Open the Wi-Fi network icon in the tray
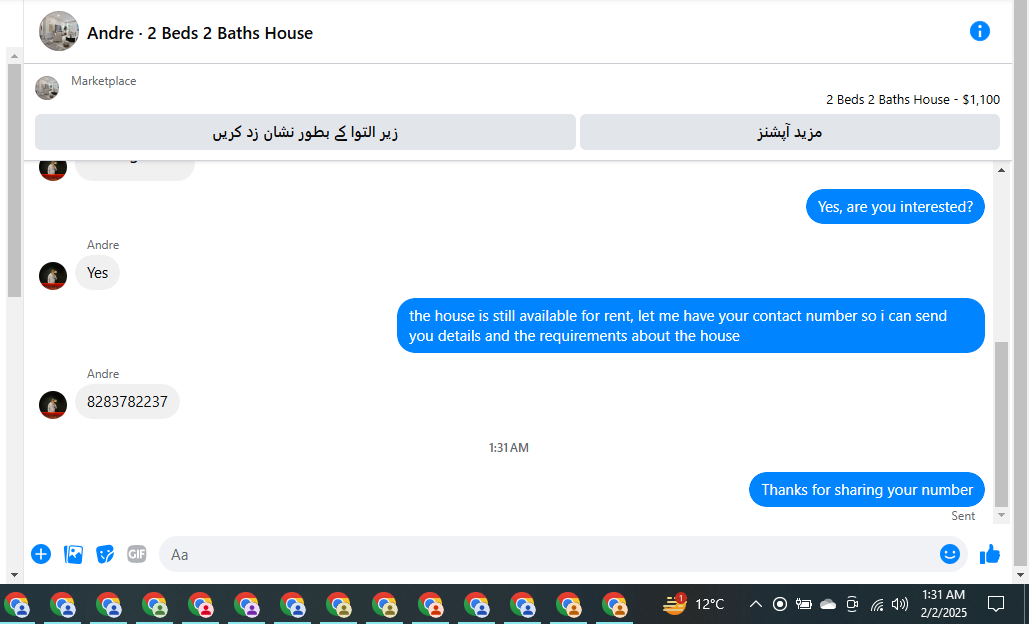The height and width of the screenshot is (624, 1029). (x=877, y=604)
